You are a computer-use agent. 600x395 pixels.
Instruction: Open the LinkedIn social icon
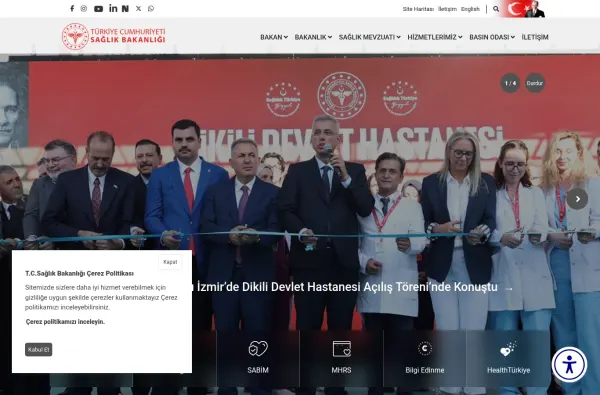click(113, 8)
